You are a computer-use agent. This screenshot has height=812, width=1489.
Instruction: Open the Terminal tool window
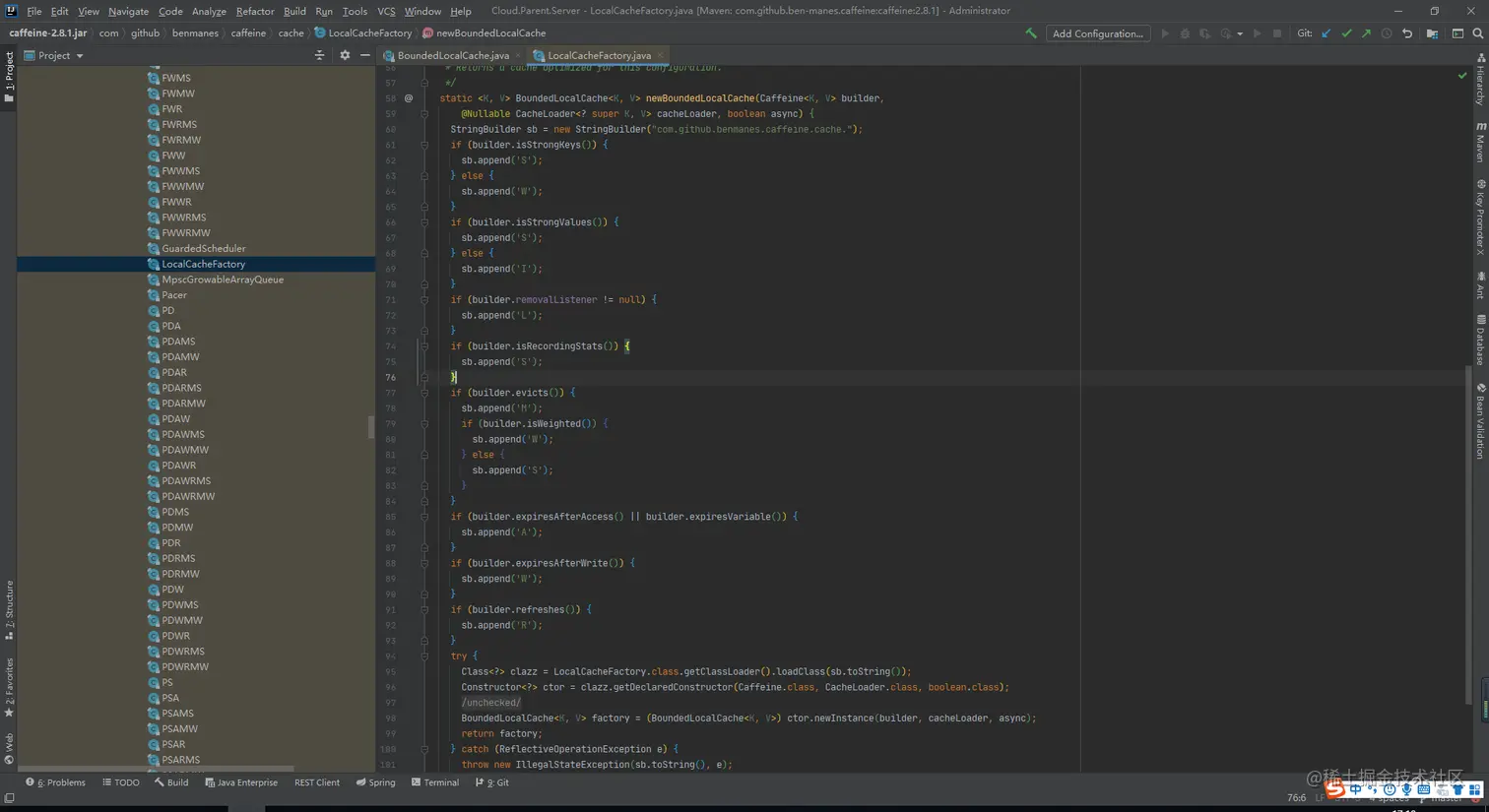point(435,782)
